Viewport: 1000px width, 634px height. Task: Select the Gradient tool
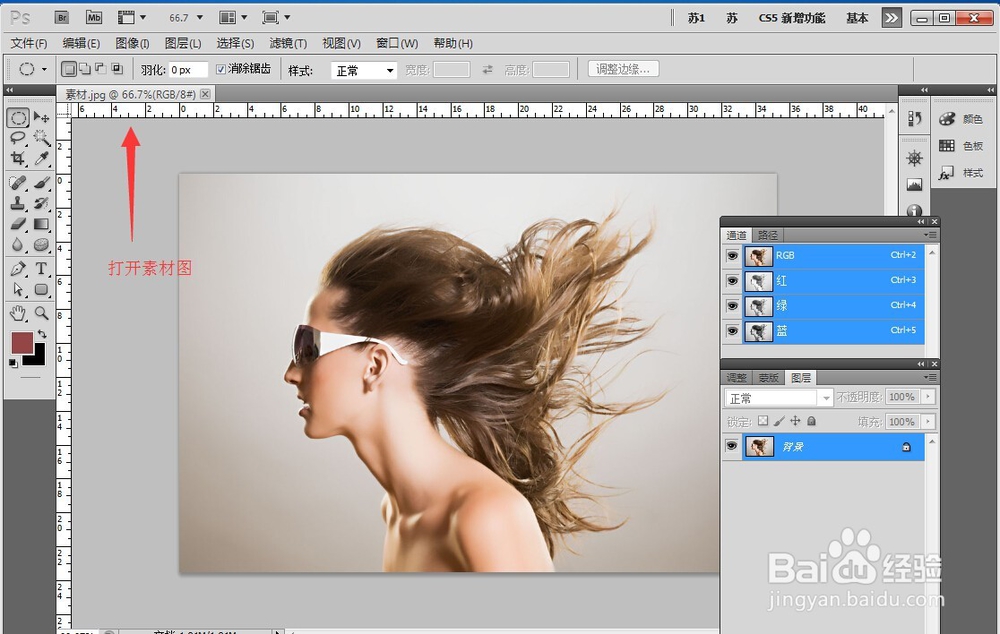tap(41, 224)
